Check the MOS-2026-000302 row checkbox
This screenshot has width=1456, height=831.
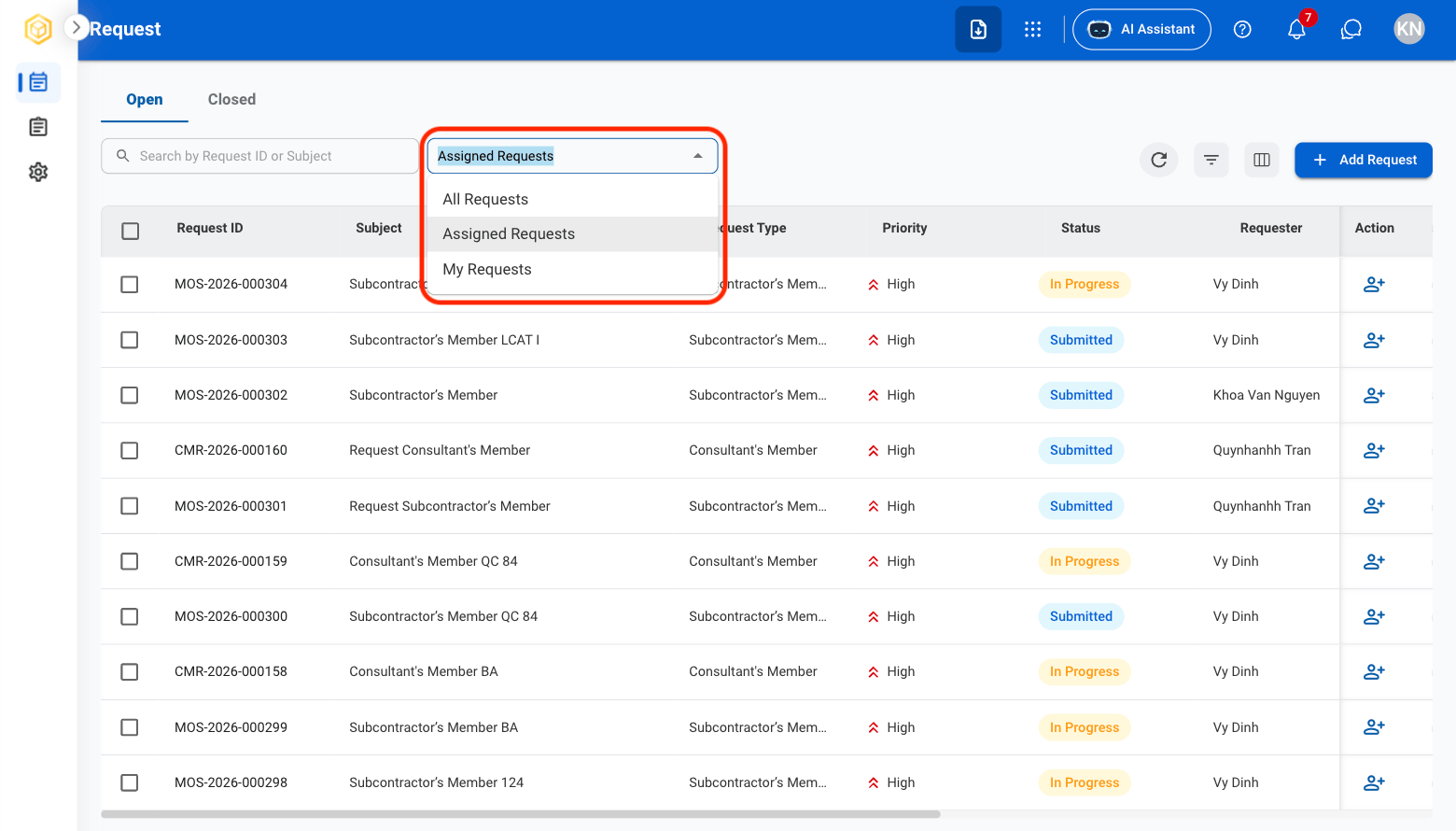click(x=130, y=395)
